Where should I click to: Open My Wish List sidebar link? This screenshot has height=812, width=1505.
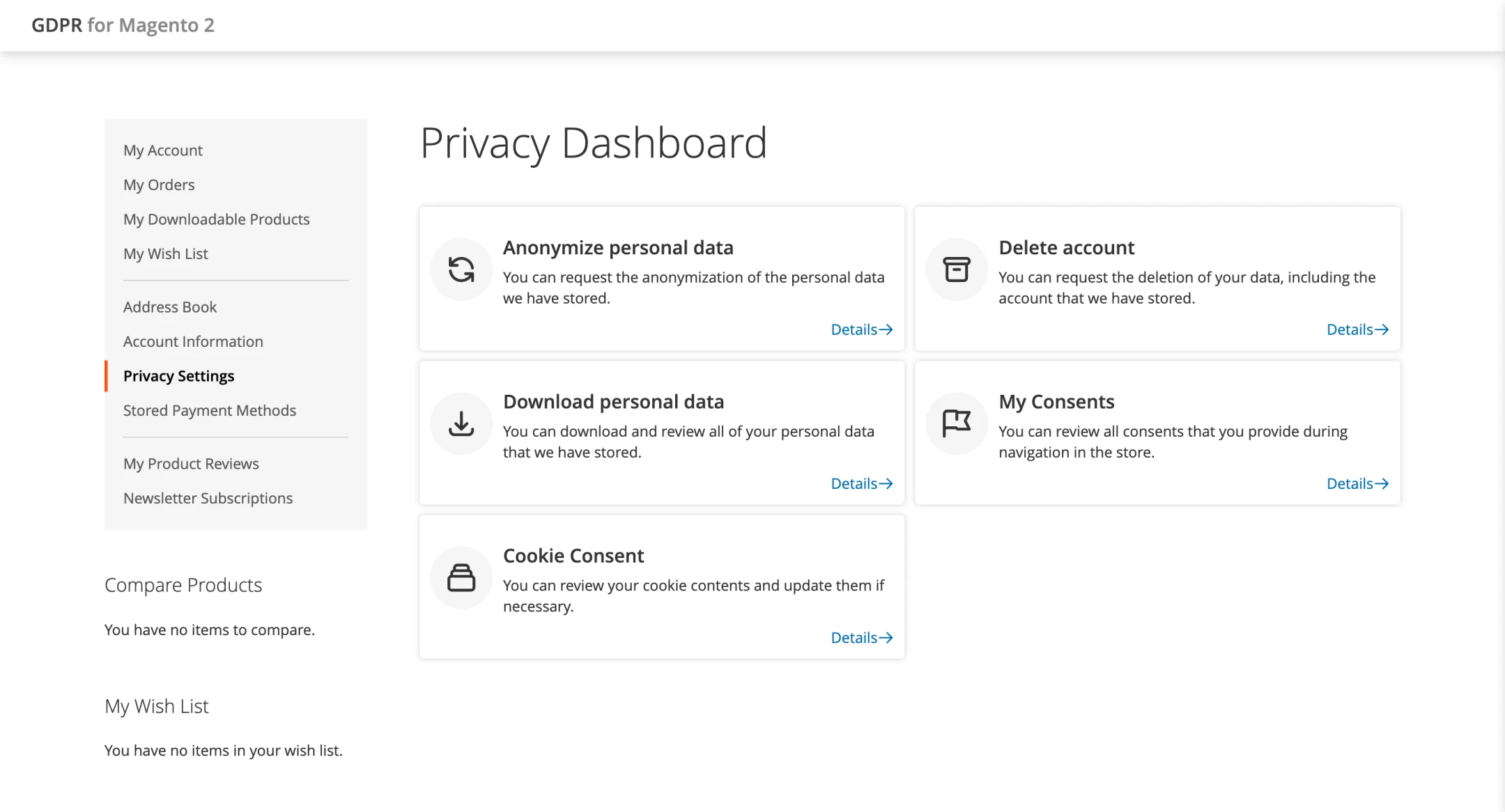[x=166, y=253]
